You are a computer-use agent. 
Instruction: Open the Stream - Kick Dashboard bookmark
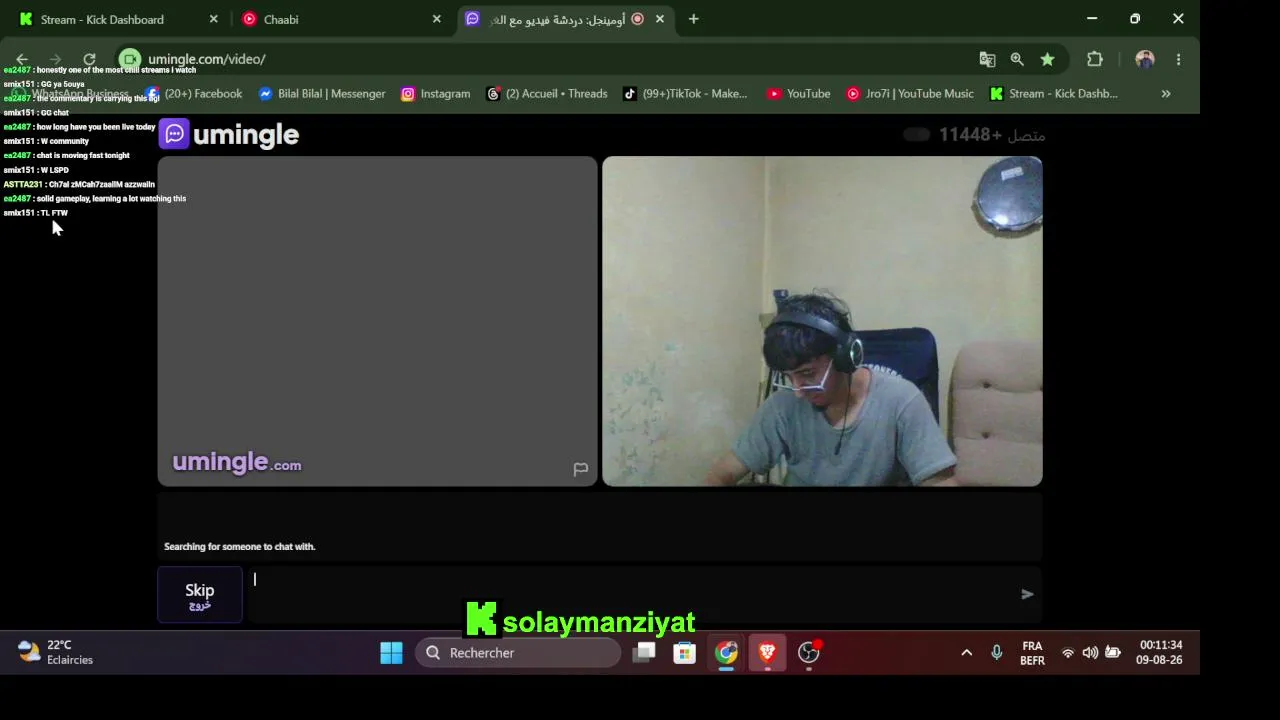tap(1054, 93)
